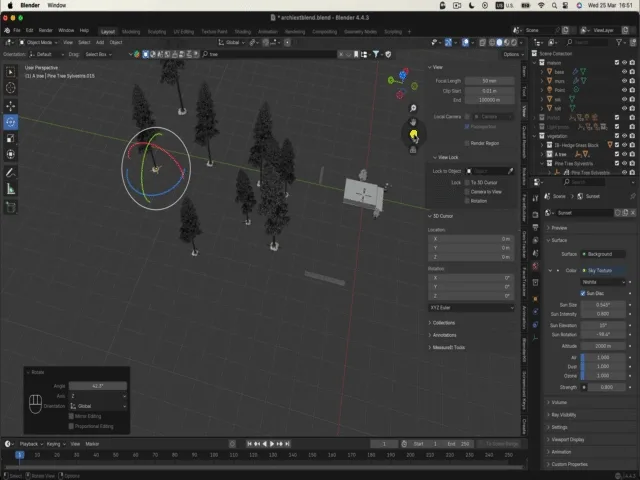Viewport: 640px width, 480px height.
Task: Open the XYZ Euler rotation mode dropdown
Action: click(471, 308)
